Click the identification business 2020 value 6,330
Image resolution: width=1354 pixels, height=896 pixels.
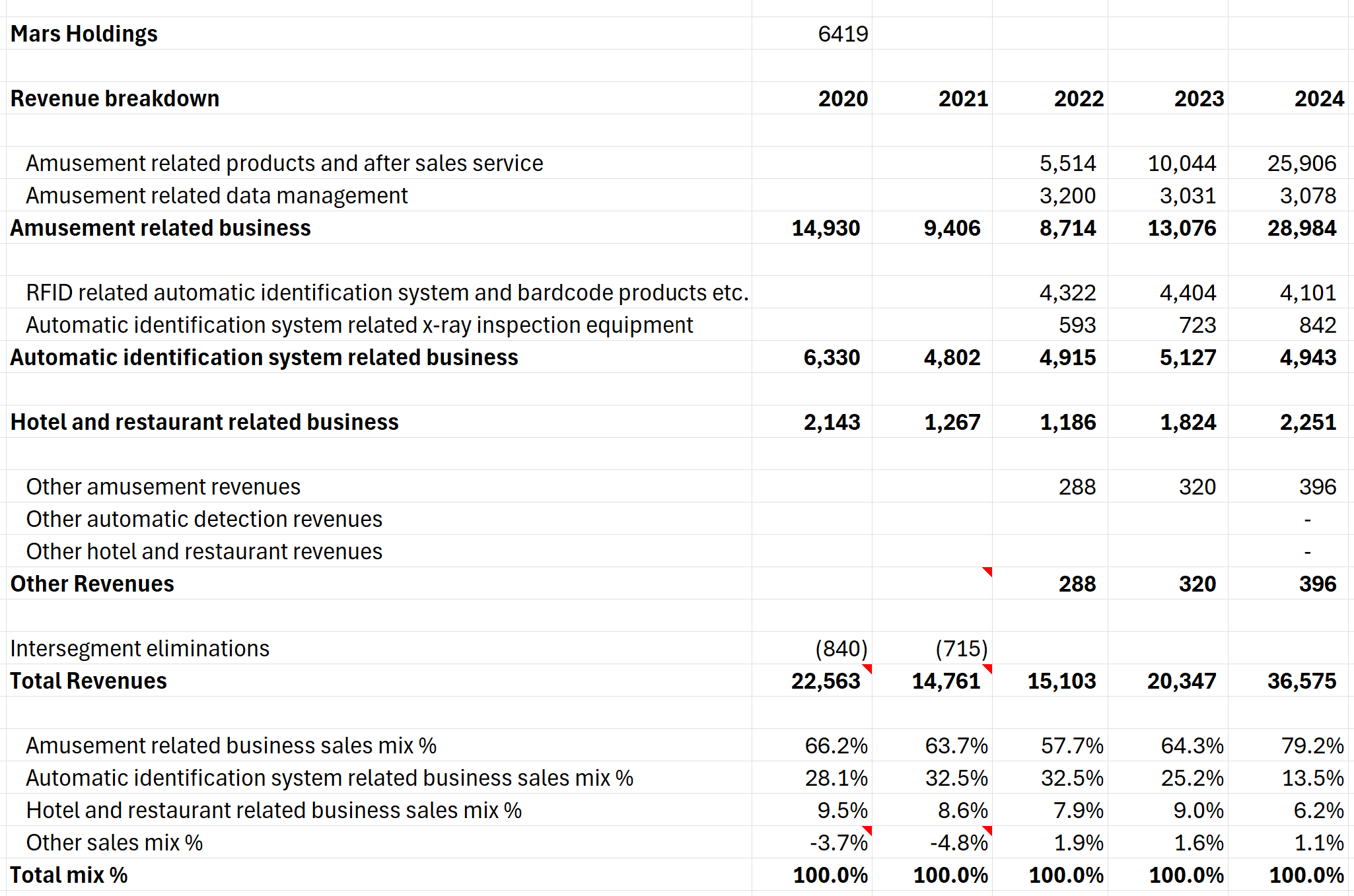[832, 357]
